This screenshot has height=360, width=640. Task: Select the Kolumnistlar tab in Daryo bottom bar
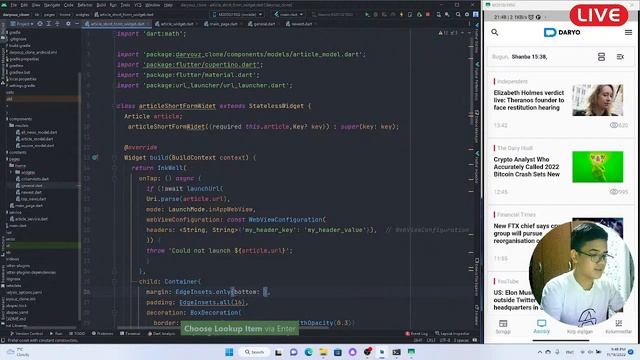tap(618, 327)
